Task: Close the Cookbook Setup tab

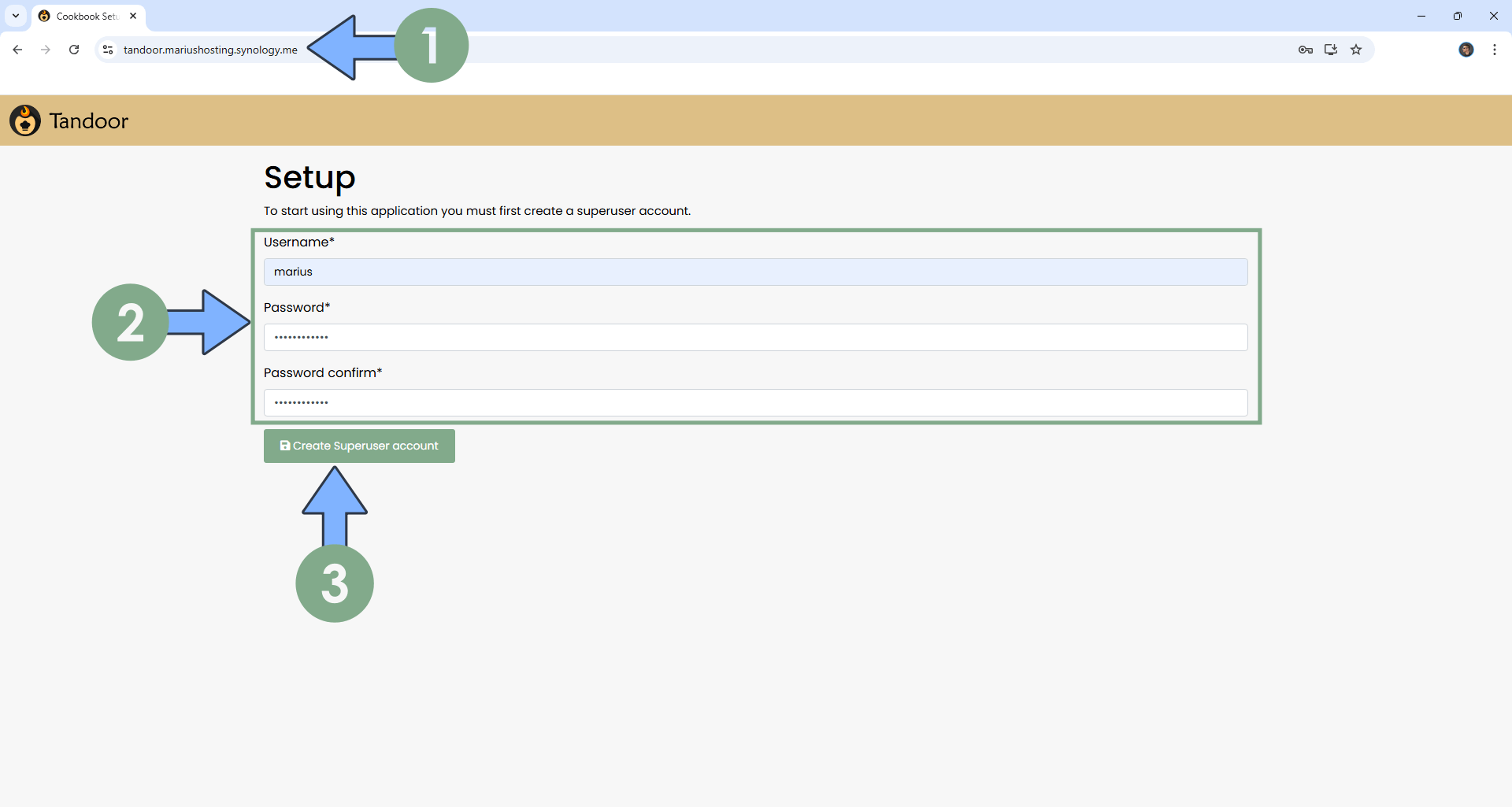Action: [x=133, y=16]
